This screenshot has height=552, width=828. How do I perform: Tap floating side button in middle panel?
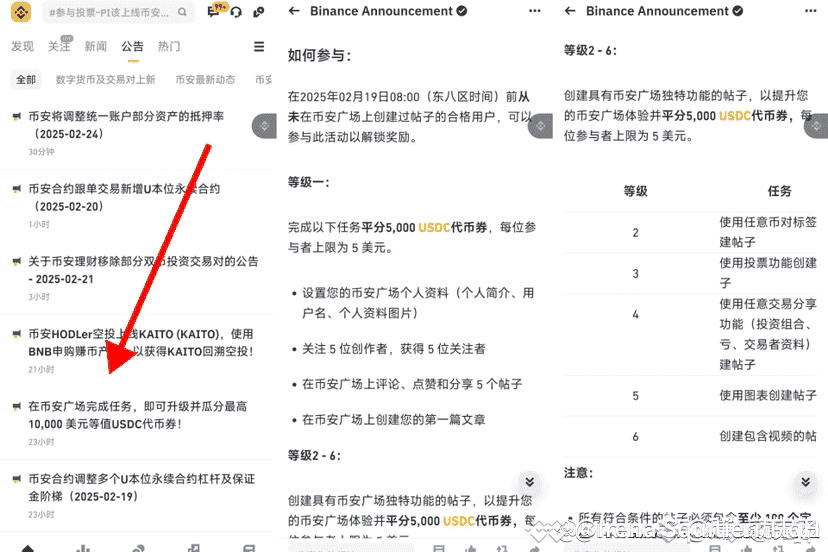click(x=540, y=126)
